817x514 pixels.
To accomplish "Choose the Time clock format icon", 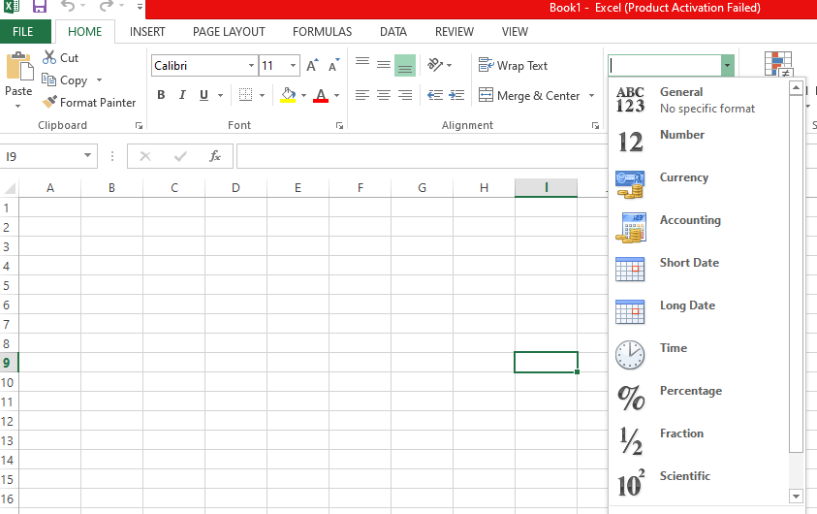I will [x=630, y=355].
